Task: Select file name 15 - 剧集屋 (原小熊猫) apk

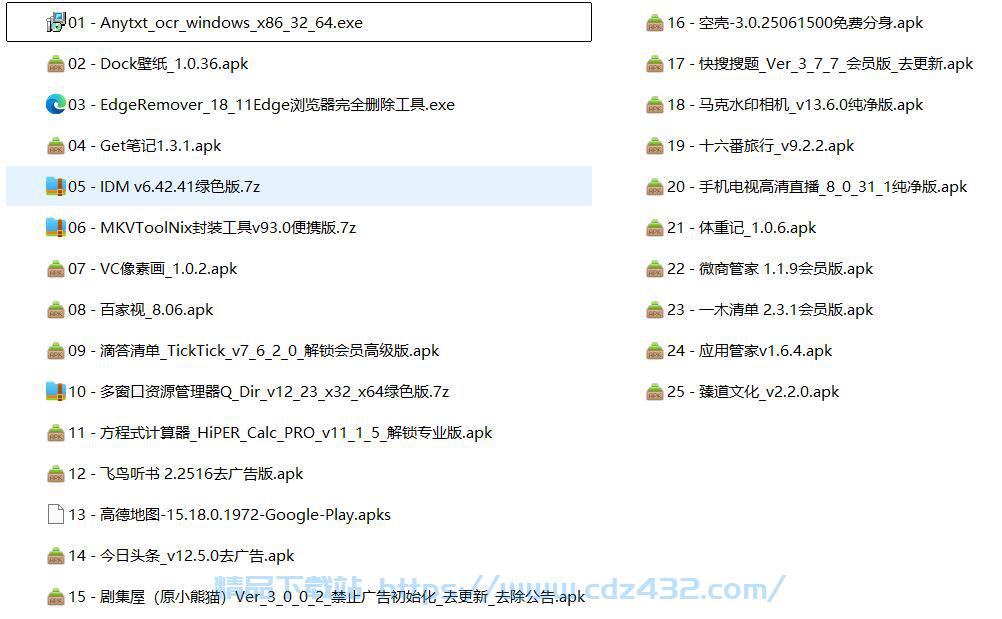Action: point(327,597)
